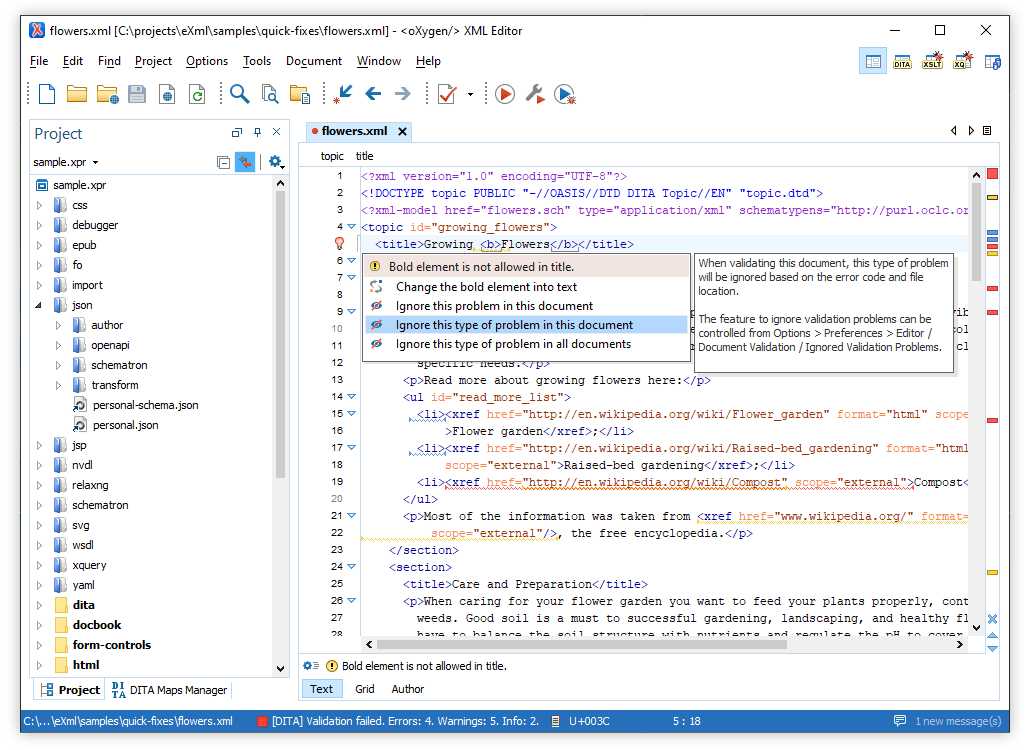Screen dimensions: 1030x750
Task: Expand the openapi folder
Action: pos(58,345)
